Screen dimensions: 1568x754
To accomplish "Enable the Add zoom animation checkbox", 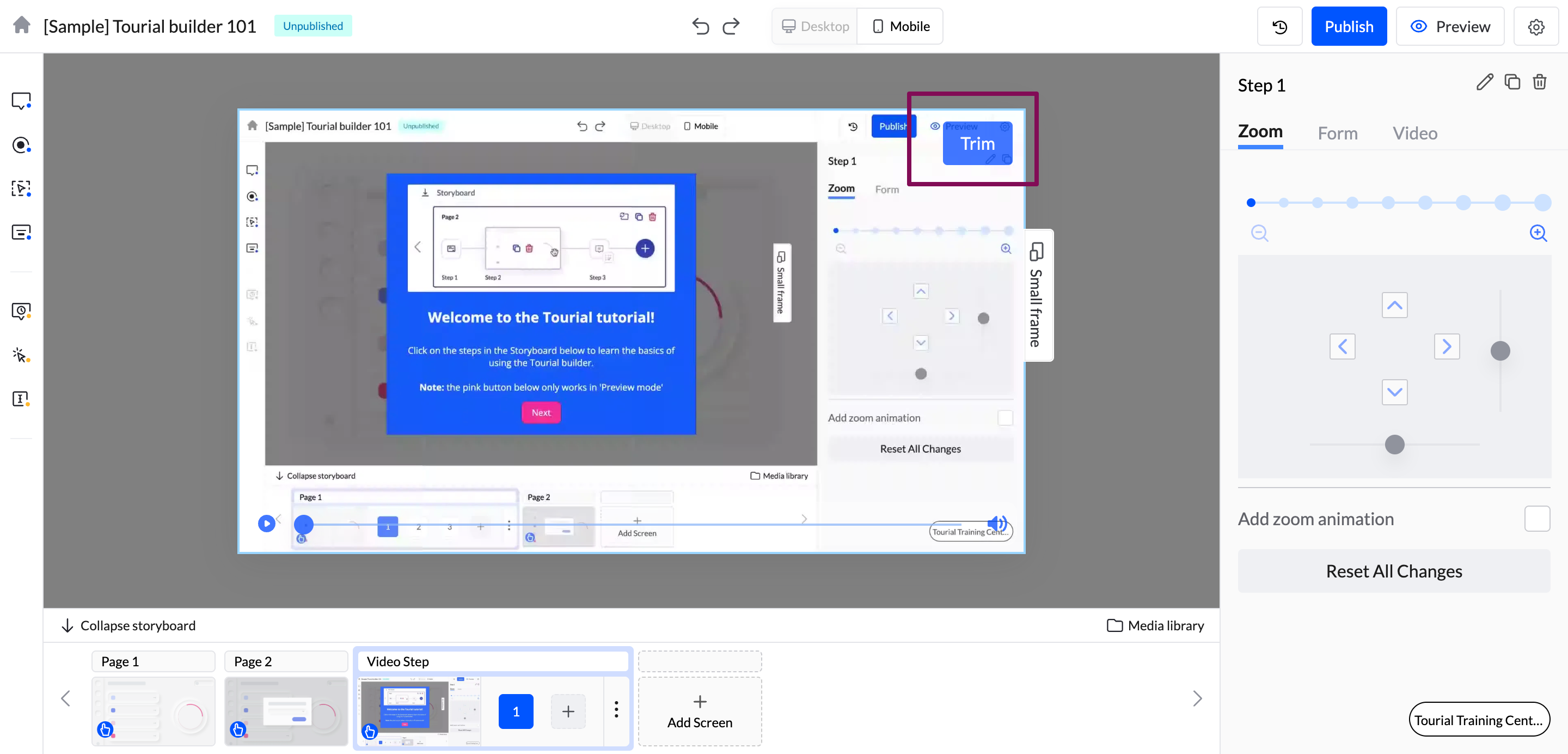I will click(x=1536, y=519).
